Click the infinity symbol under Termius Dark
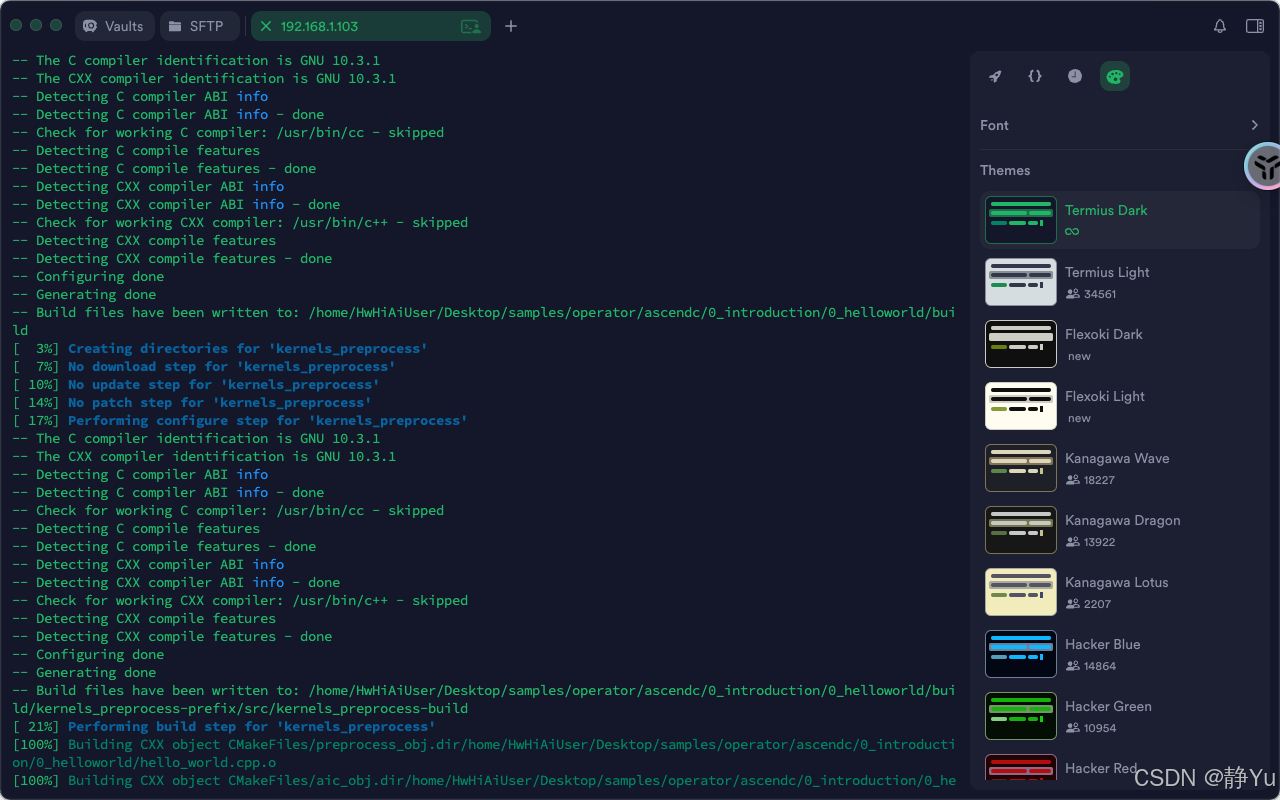This screenshot has width=1280, height=800. [x=1072, y=232]
